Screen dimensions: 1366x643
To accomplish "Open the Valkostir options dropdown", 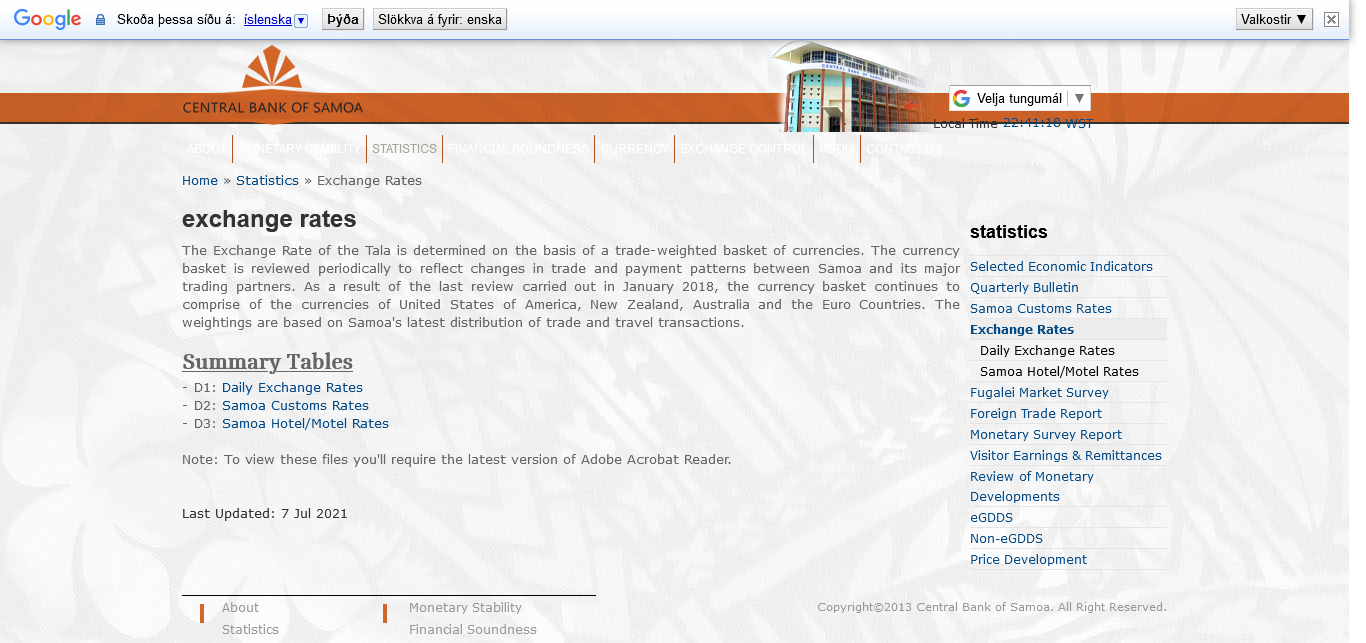I will coord(1274,19).
